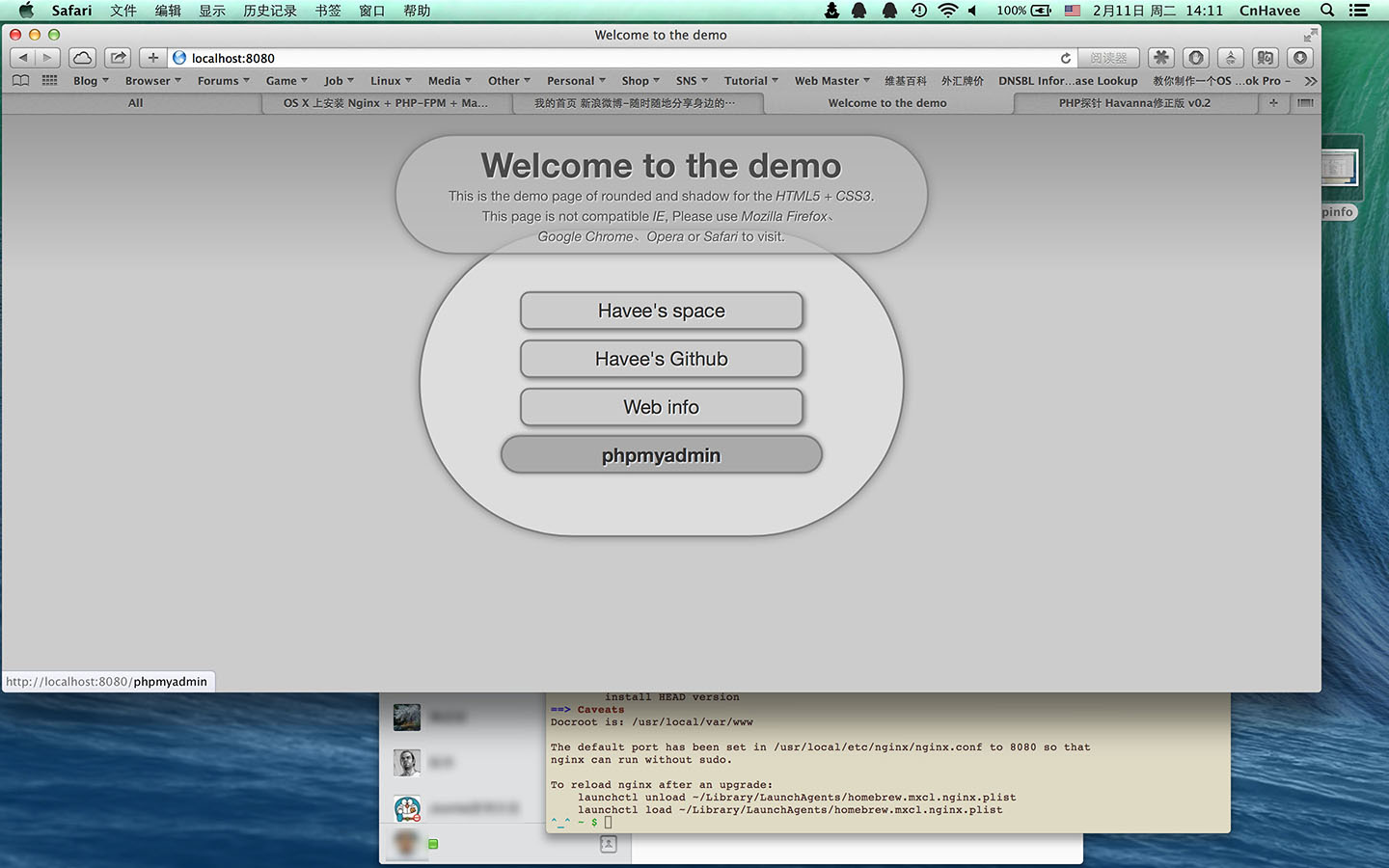Open the Web Master bookmarks folder

click(832, 81)
